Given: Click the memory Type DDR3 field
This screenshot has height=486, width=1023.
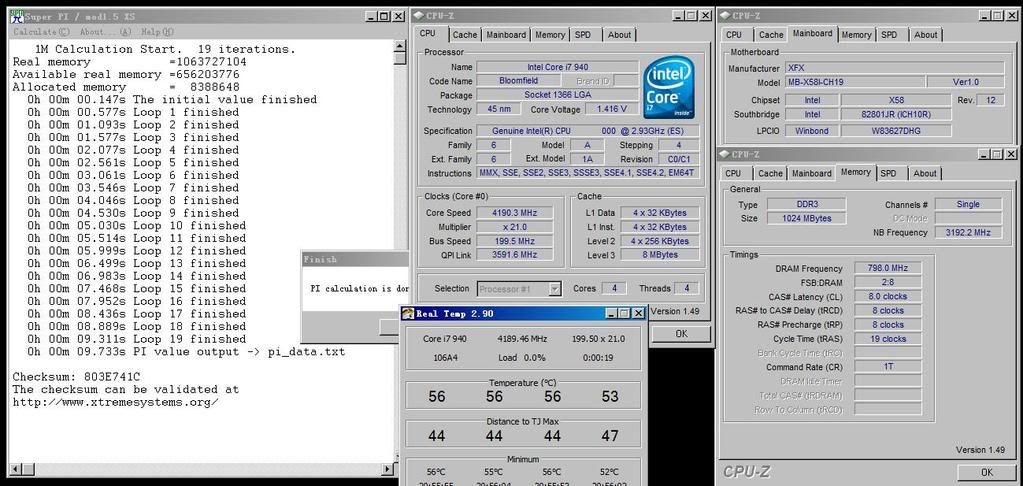Looking at the screenshot, I should [806, 205].
